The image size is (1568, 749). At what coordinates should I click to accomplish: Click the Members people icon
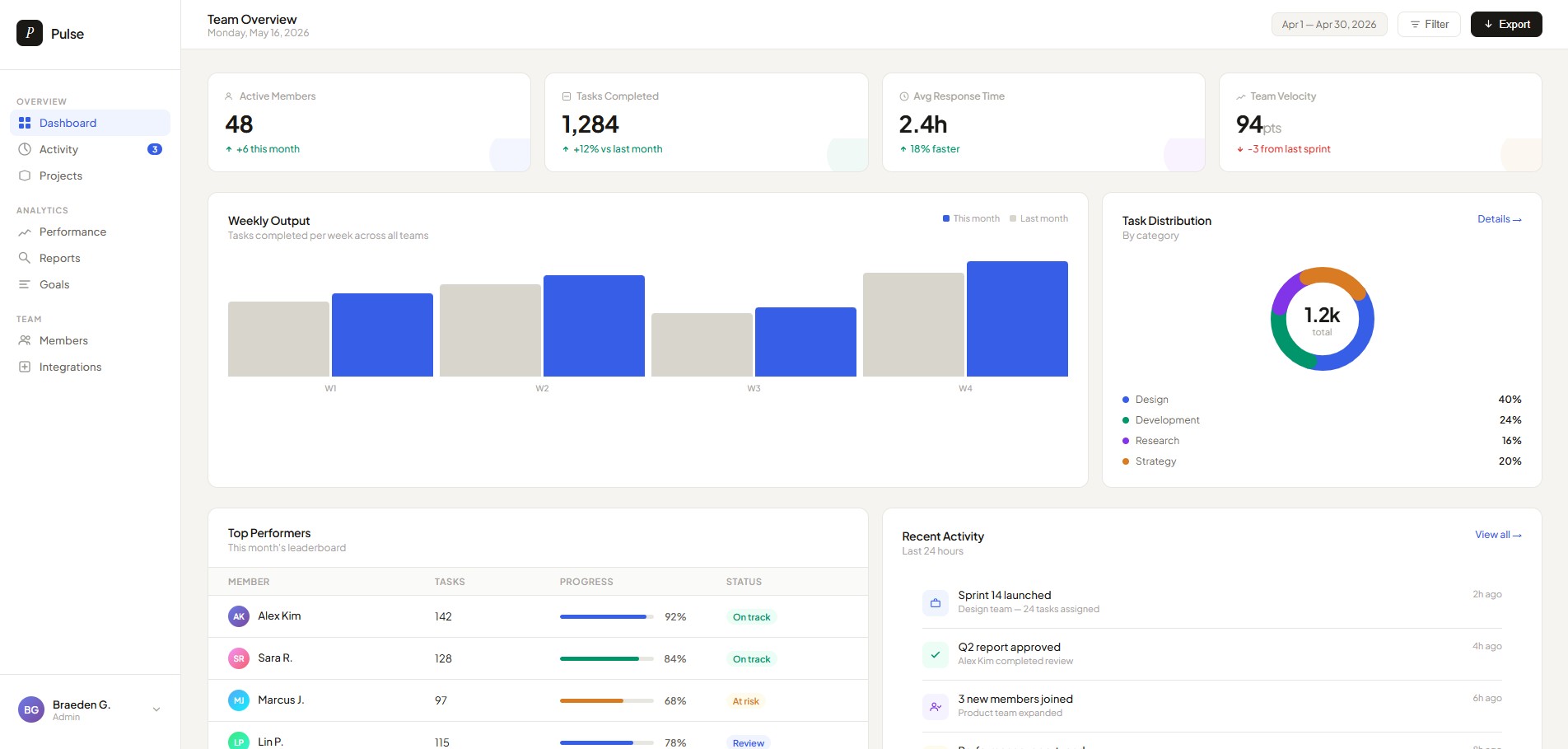pos(25,340)
